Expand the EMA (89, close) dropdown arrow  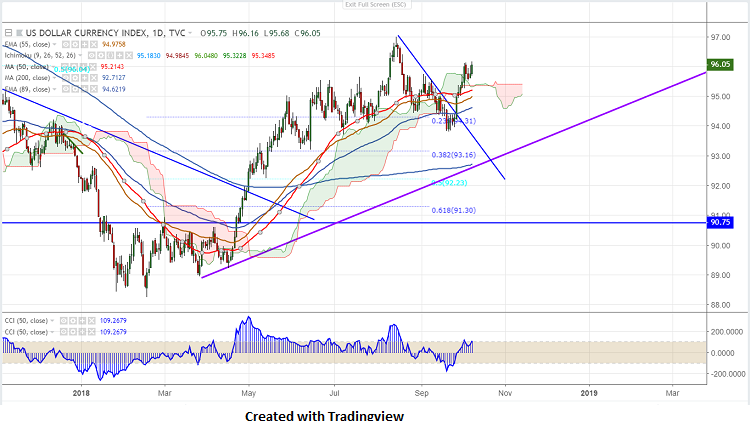tap(55, 89)
